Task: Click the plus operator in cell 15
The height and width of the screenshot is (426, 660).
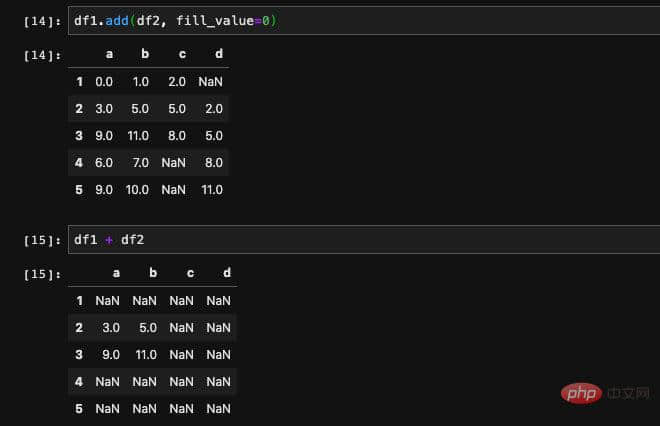Action: (x=109, y=240)
